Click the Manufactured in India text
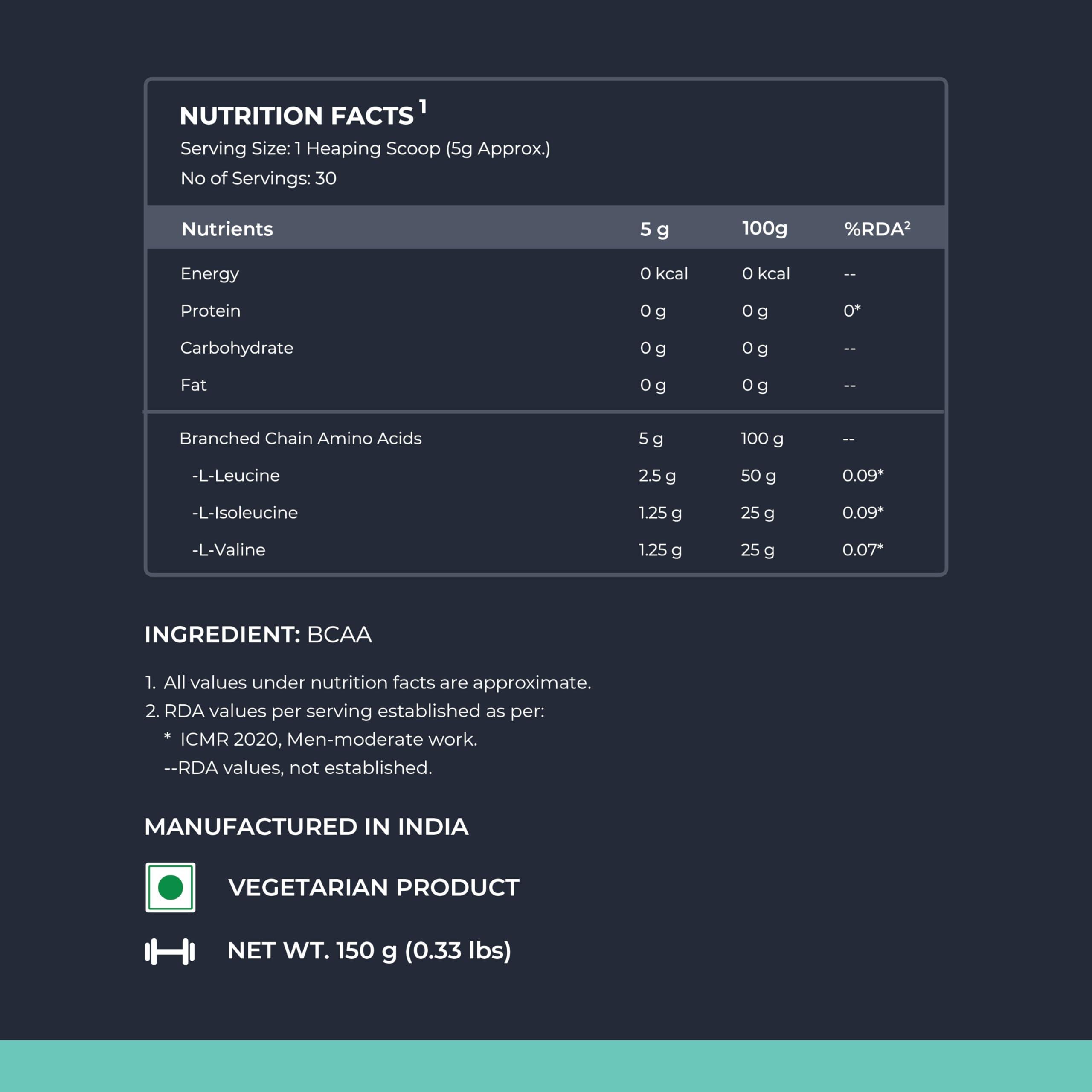This screenshot has height=1092, width=1092. 306,826
